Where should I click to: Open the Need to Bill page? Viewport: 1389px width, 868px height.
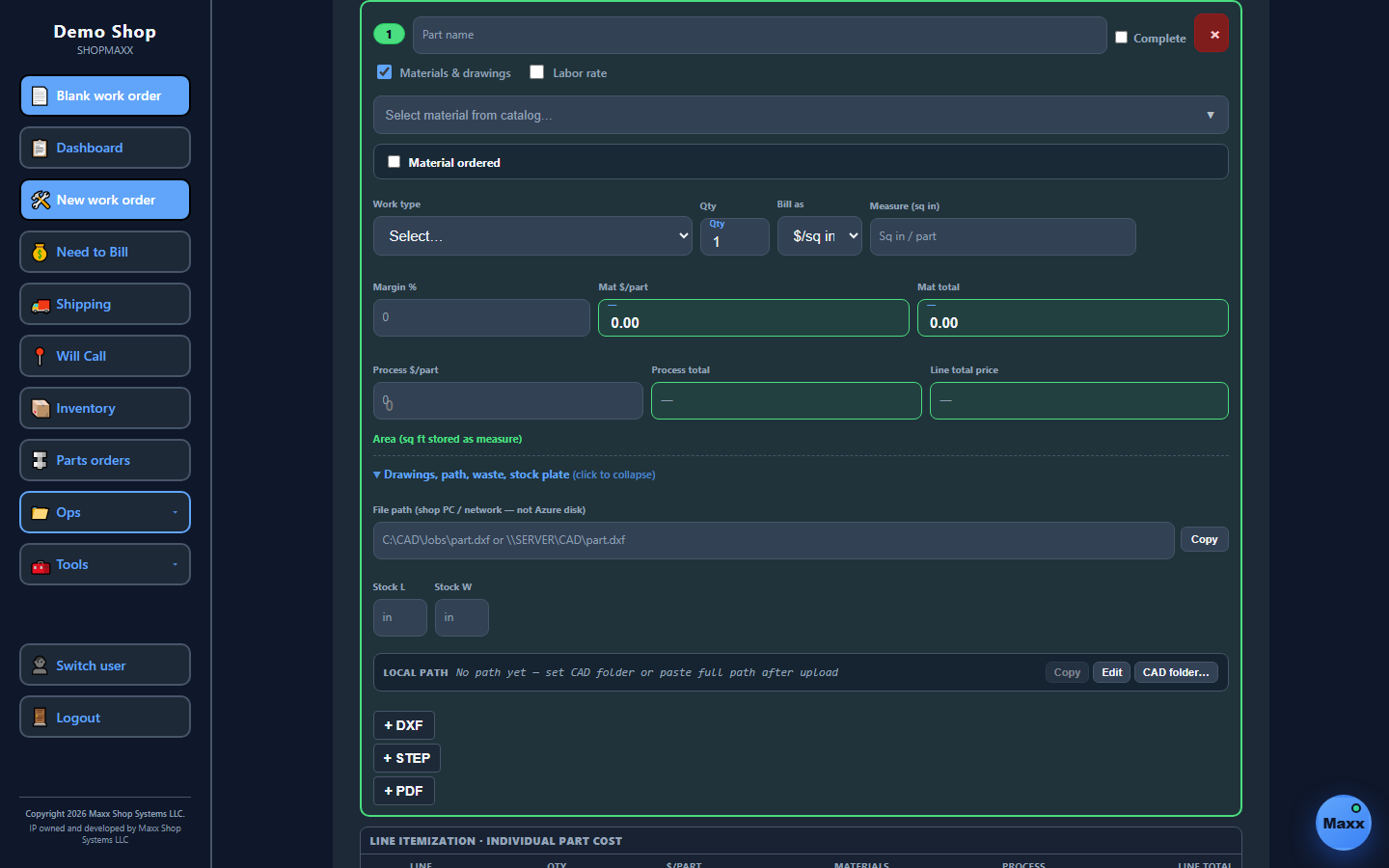(105, 252)
